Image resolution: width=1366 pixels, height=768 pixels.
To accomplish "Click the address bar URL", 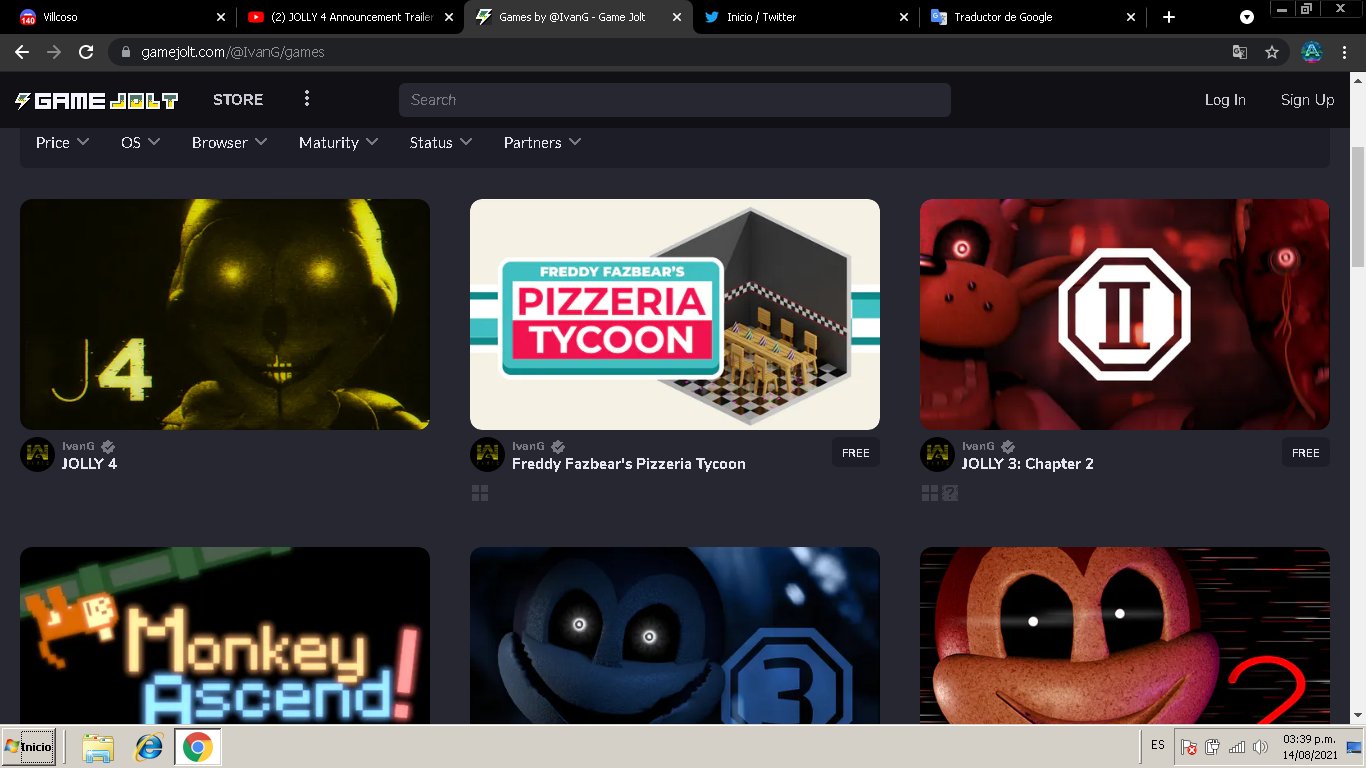I will tap(232, 52).
